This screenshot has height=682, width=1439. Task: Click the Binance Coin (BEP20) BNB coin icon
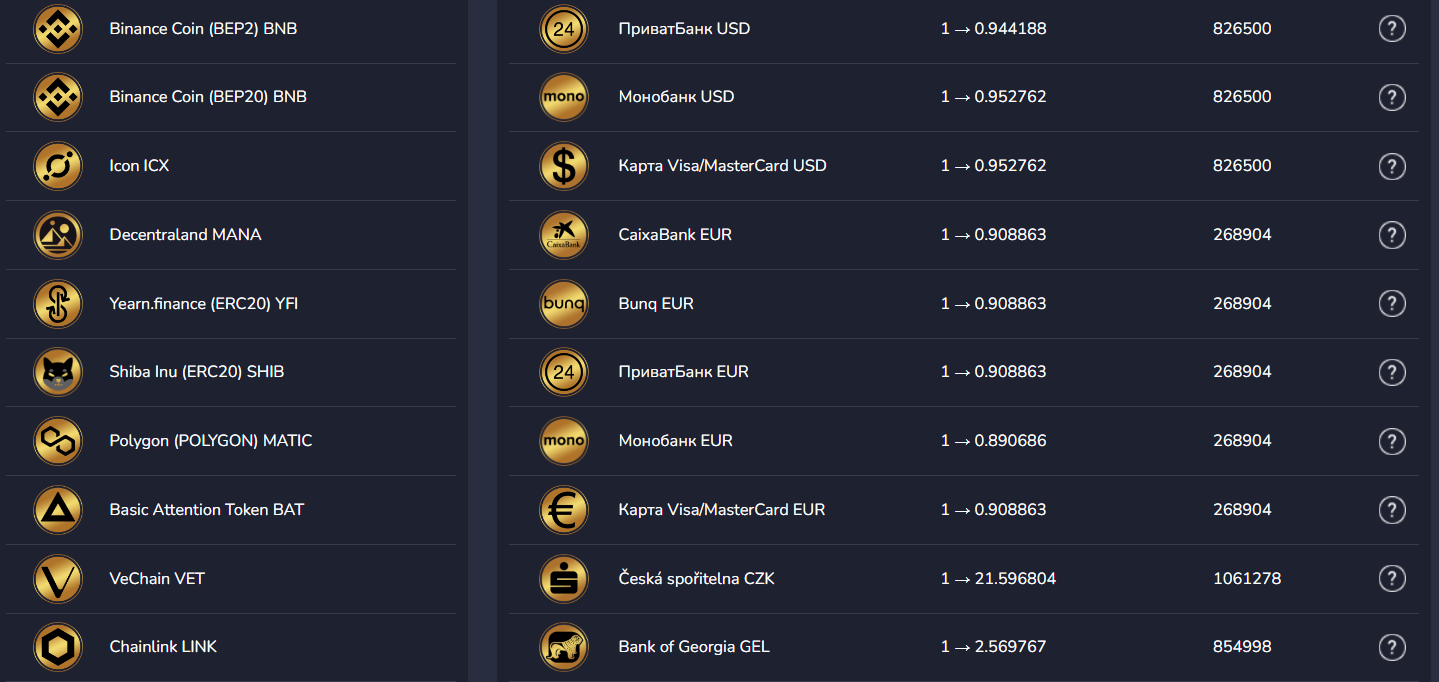click(x=58, y=97)
